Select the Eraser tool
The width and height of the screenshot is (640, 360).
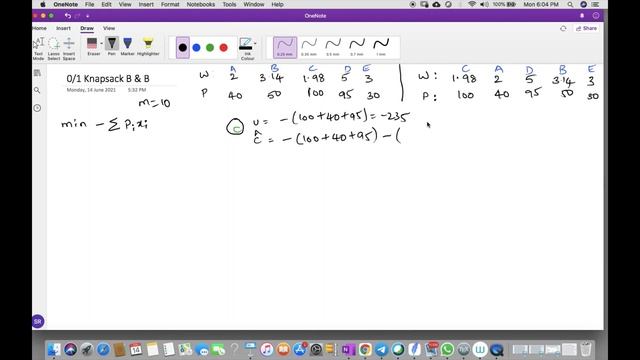pos(92,46)
